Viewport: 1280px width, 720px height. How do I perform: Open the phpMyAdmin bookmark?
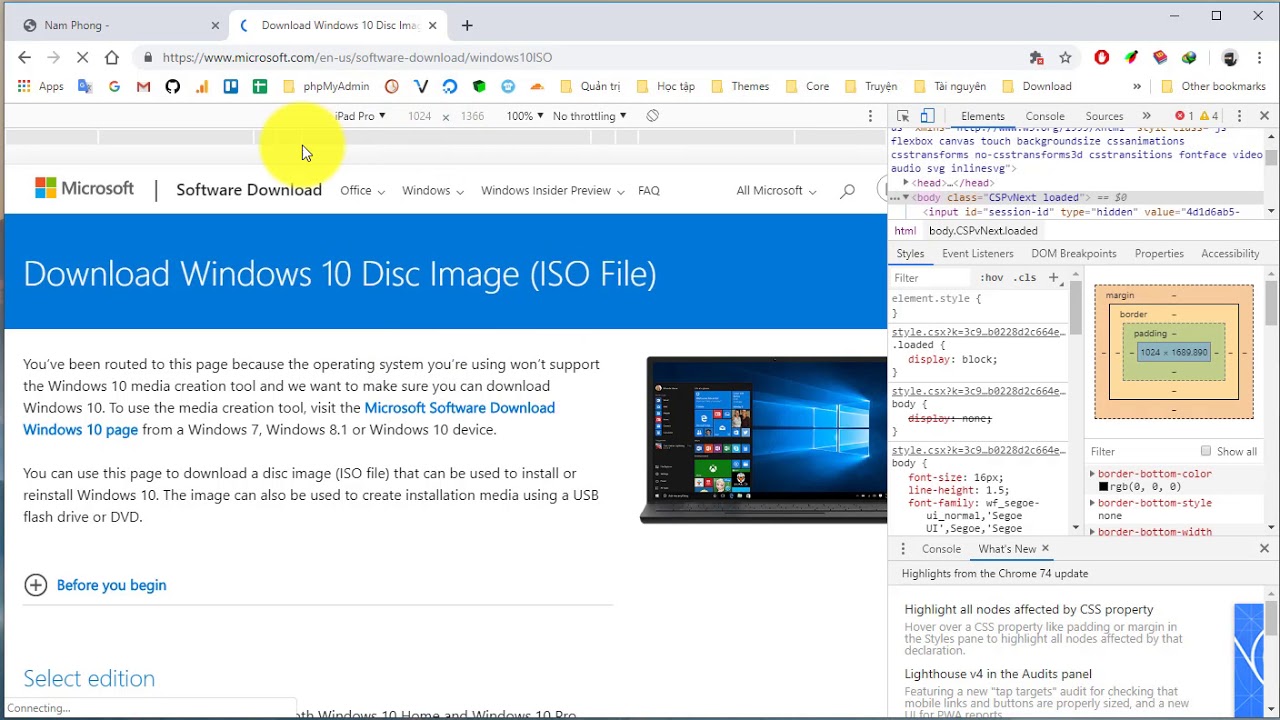point(326,86)
